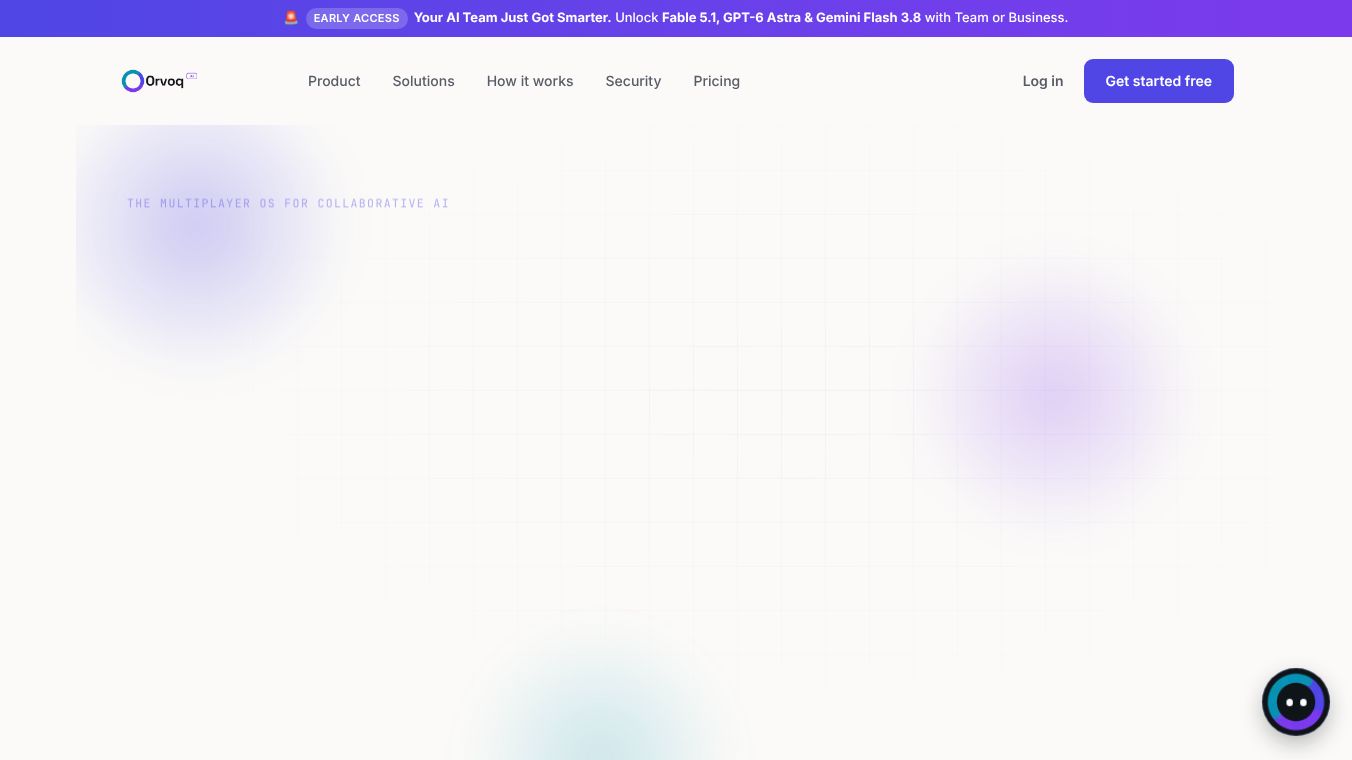Click the EARLY ACCESS badge
The image size is (1352, 760).
coord(357,18)
